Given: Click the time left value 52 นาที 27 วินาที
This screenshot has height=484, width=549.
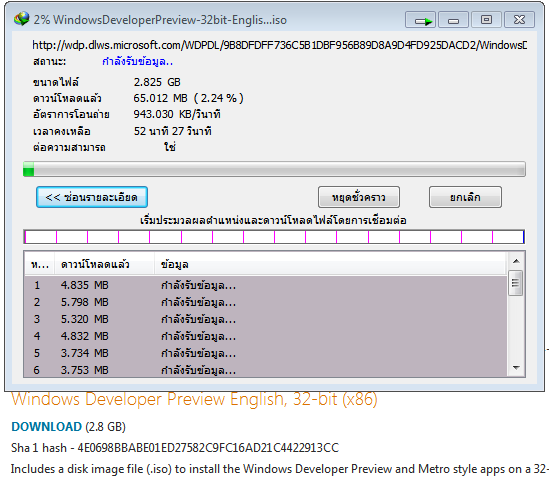Looking at the screenshot, I should [x=173, y=131].
